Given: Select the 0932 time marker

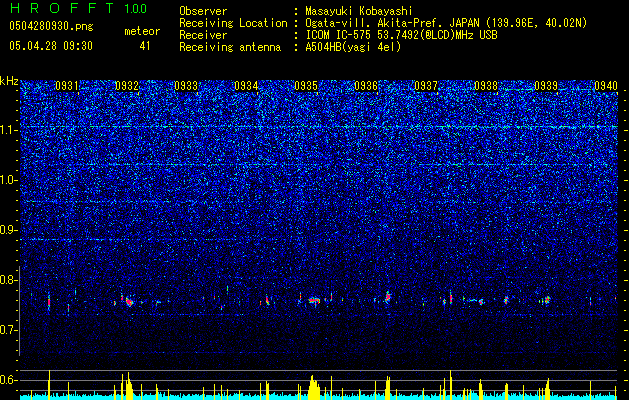Looking at the screenshot, I should pos(127,86).
